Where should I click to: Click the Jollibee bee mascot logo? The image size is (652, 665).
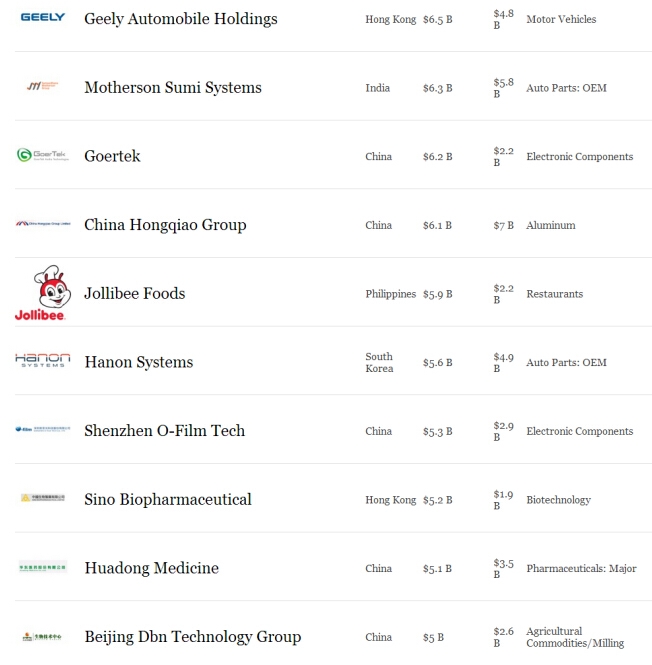tap(42, 293)
